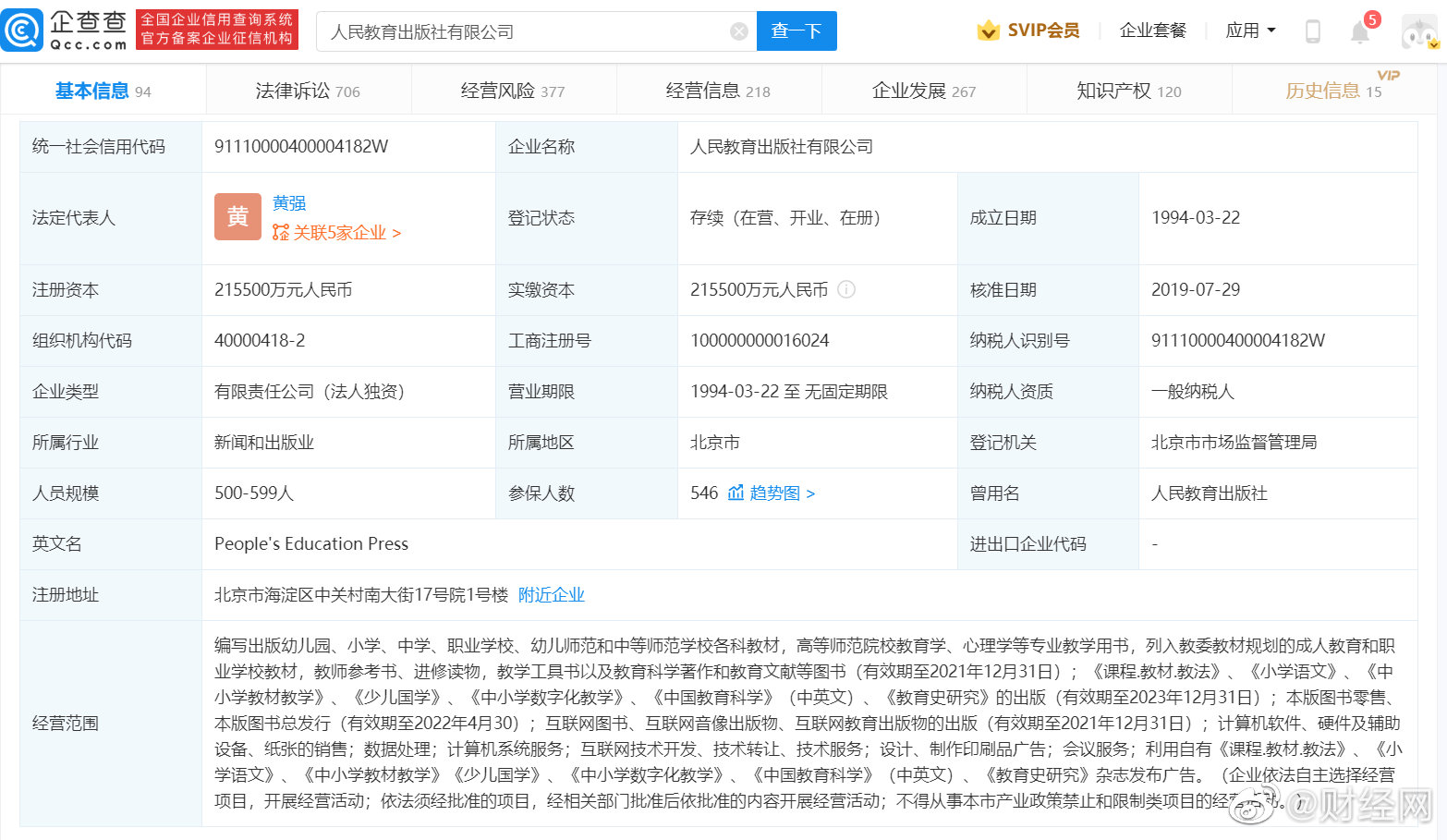This screenshot has width=1447, height=840.
Task: Click industry value 新闻和出版业
Action: pyautogui.click(x=264, y=442)
